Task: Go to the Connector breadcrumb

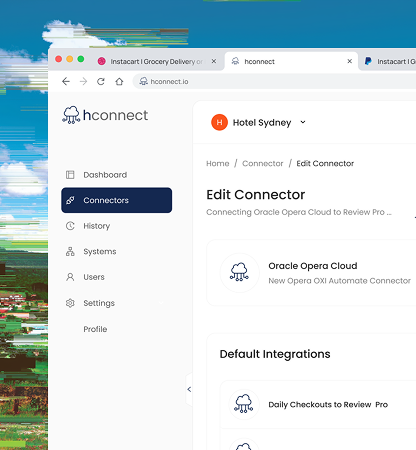Action: pos(263,163)
